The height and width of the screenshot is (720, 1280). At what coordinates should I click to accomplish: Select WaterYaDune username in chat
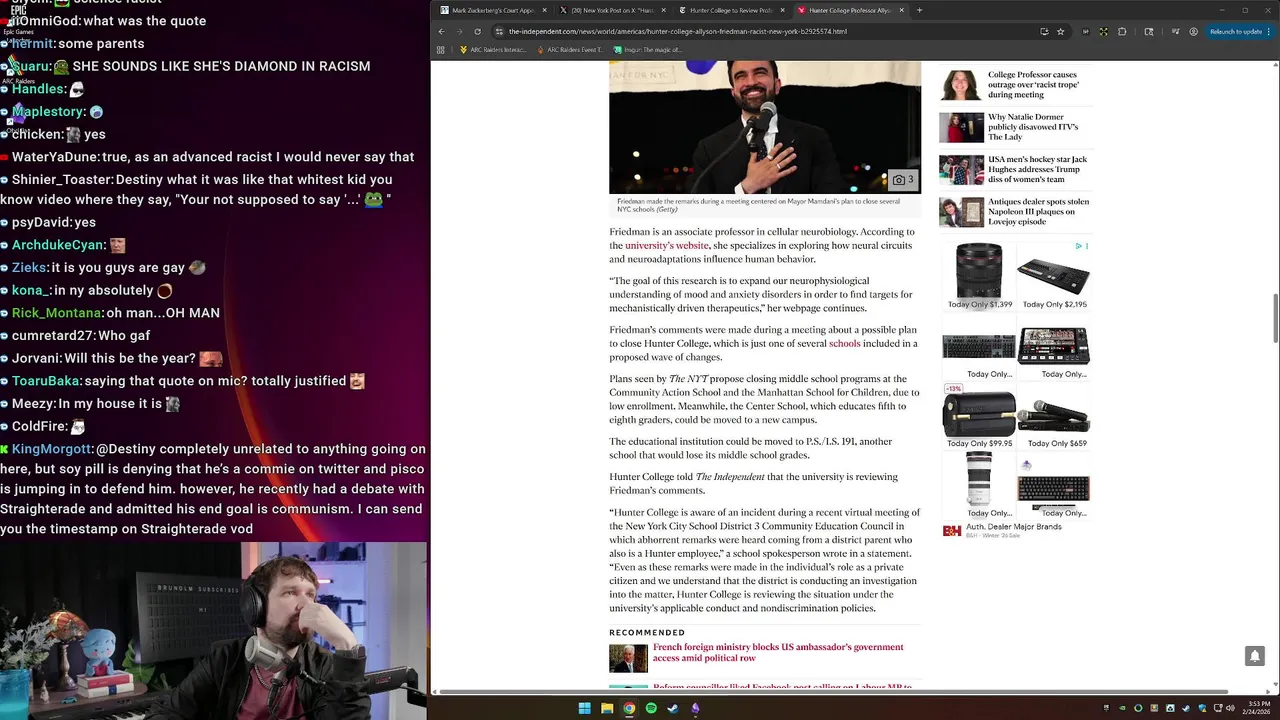coord(55,157)
